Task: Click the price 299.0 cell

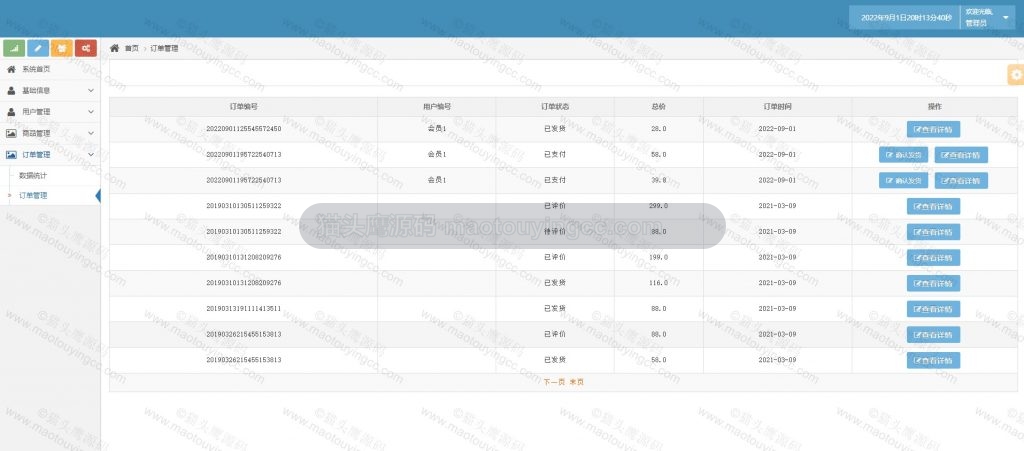Action: [x=658, y=206]
